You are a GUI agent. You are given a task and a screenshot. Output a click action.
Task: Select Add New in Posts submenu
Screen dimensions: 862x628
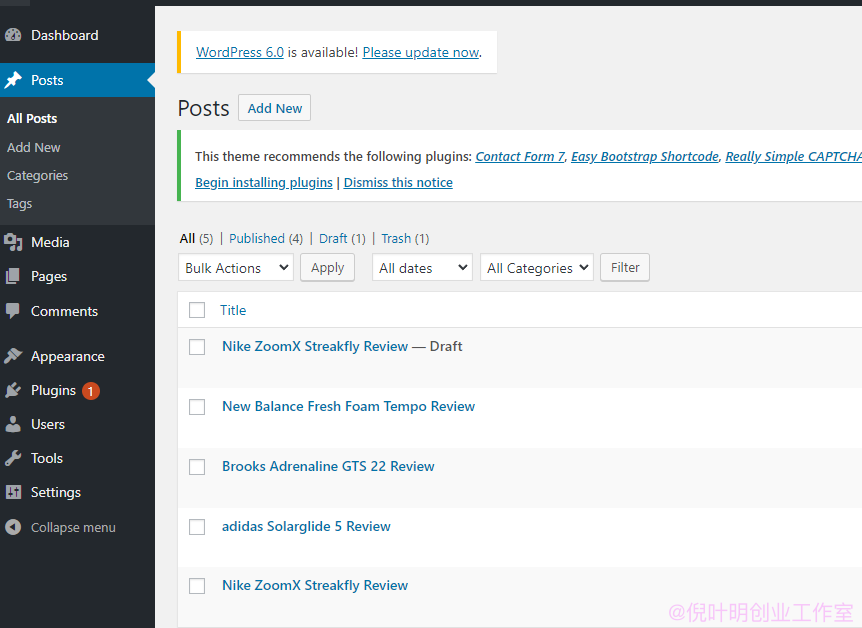(x=34, y=147)
